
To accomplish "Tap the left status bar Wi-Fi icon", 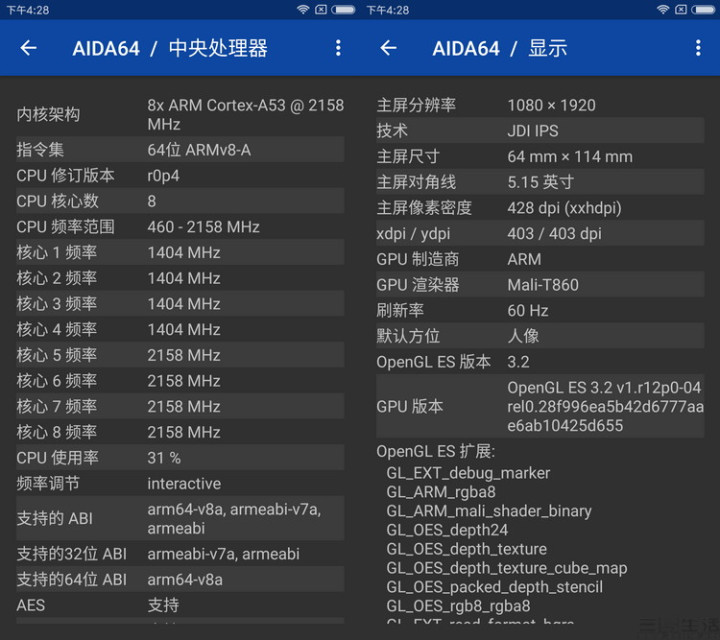I will pyautogui.click(x=303, y=9).
